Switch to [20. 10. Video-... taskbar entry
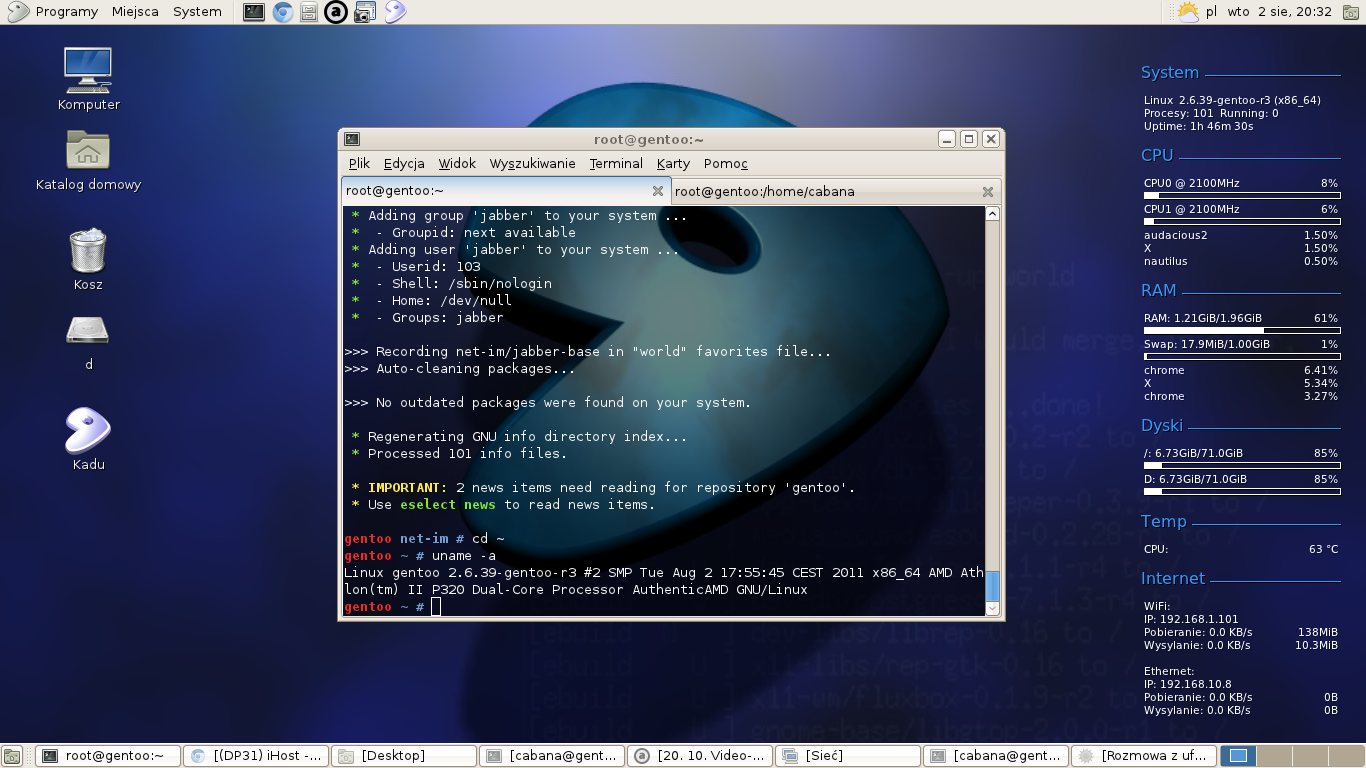 click(x=701, y=756)
